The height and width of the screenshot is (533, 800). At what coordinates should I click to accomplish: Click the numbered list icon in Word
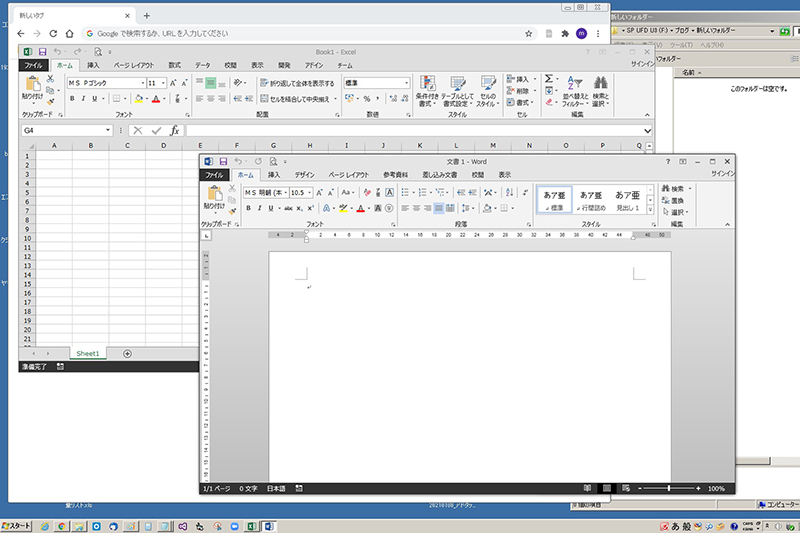(422, 192)
